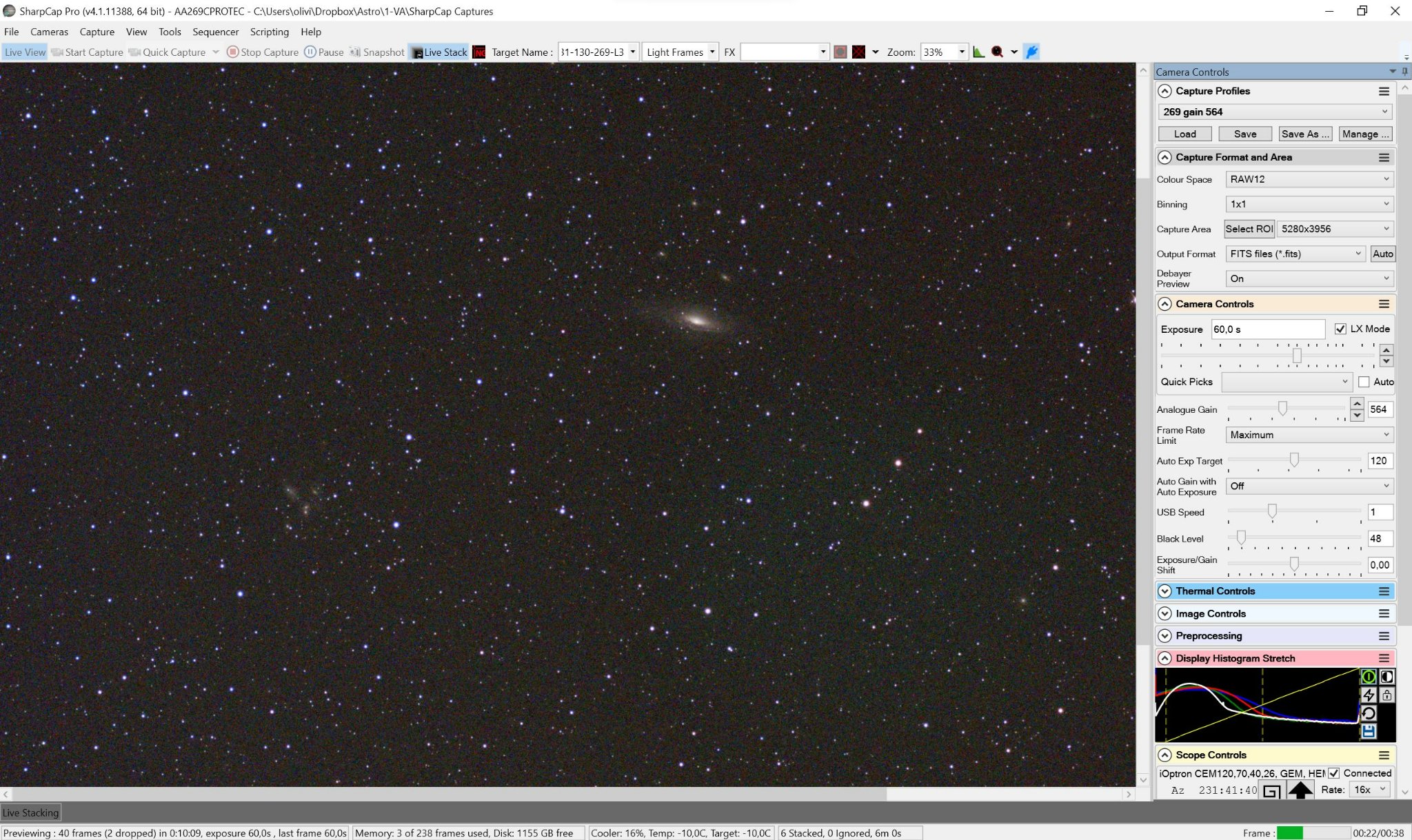Image resolution: width=1412 pixels, height=840 pixels.
Task: Open the Scope Controls hamburger menu
Action: pos(1383,755)
